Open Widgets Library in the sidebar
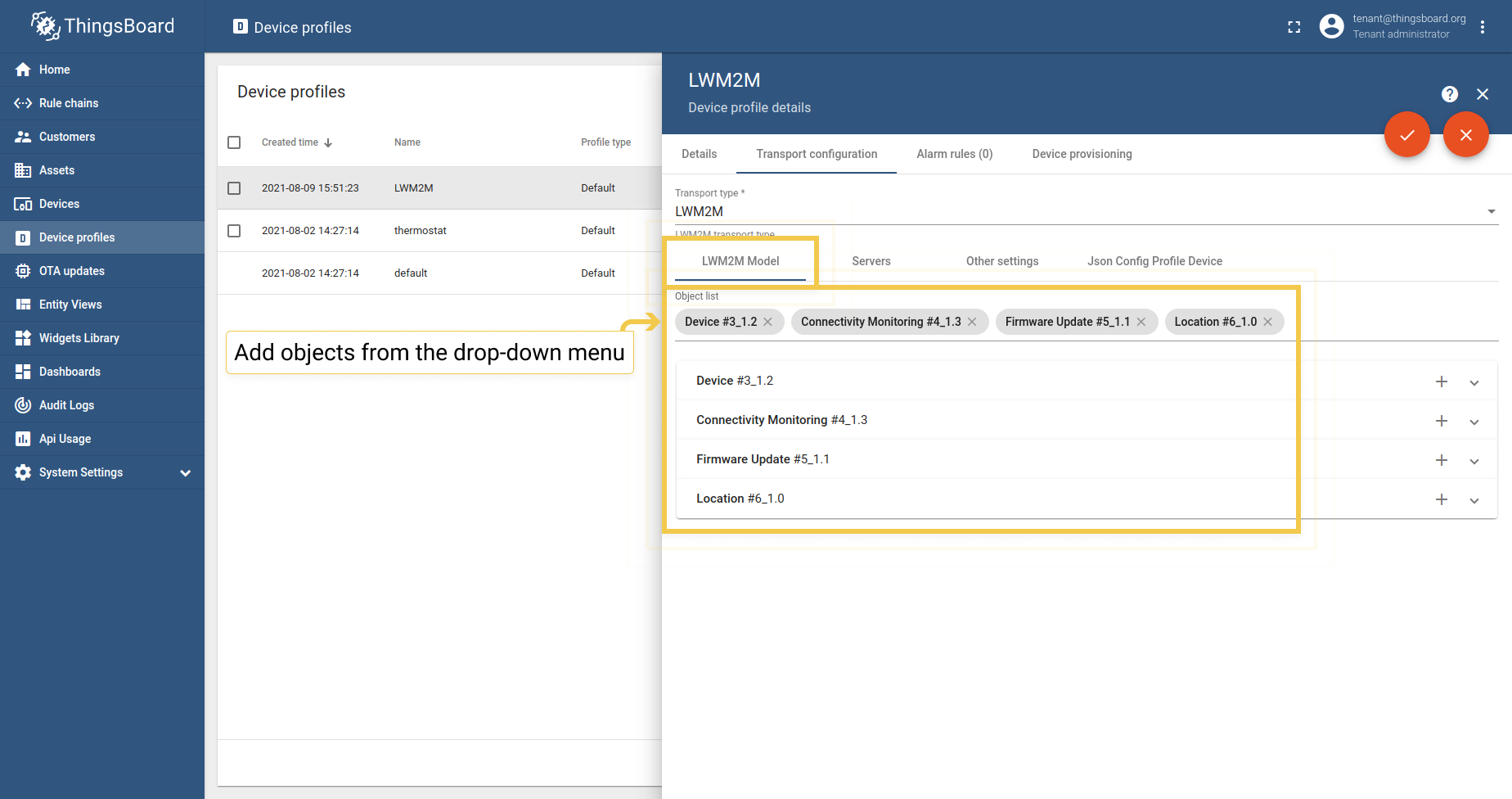This screenshot has height=799, width=1512. click(102, 338)
